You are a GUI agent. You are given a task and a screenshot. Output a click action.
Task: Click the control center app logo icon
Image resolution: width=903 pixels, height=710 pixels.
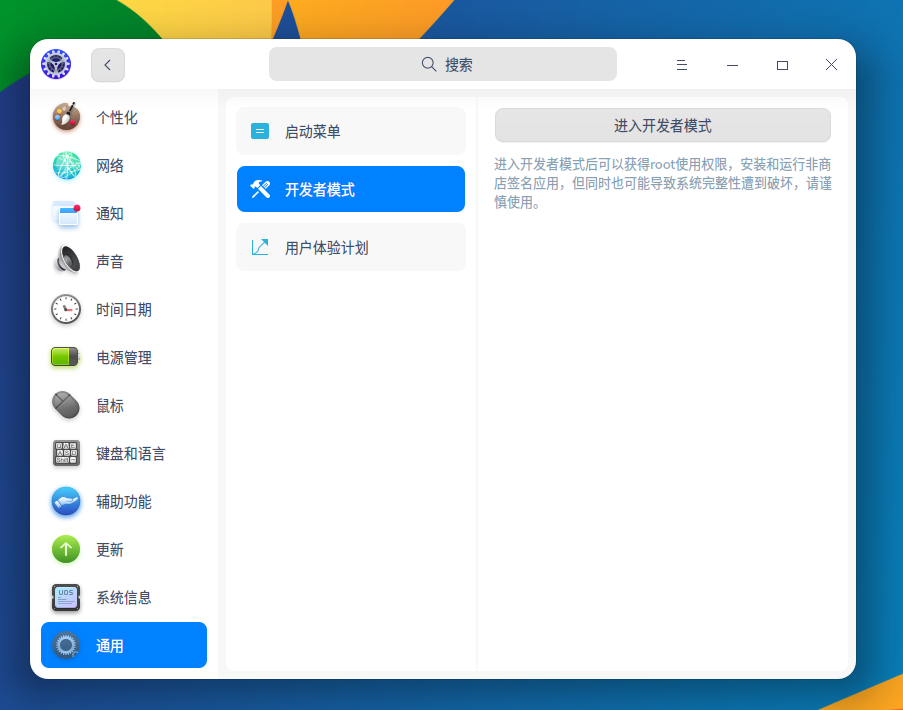pyautogui.click(x=56, y=64)
